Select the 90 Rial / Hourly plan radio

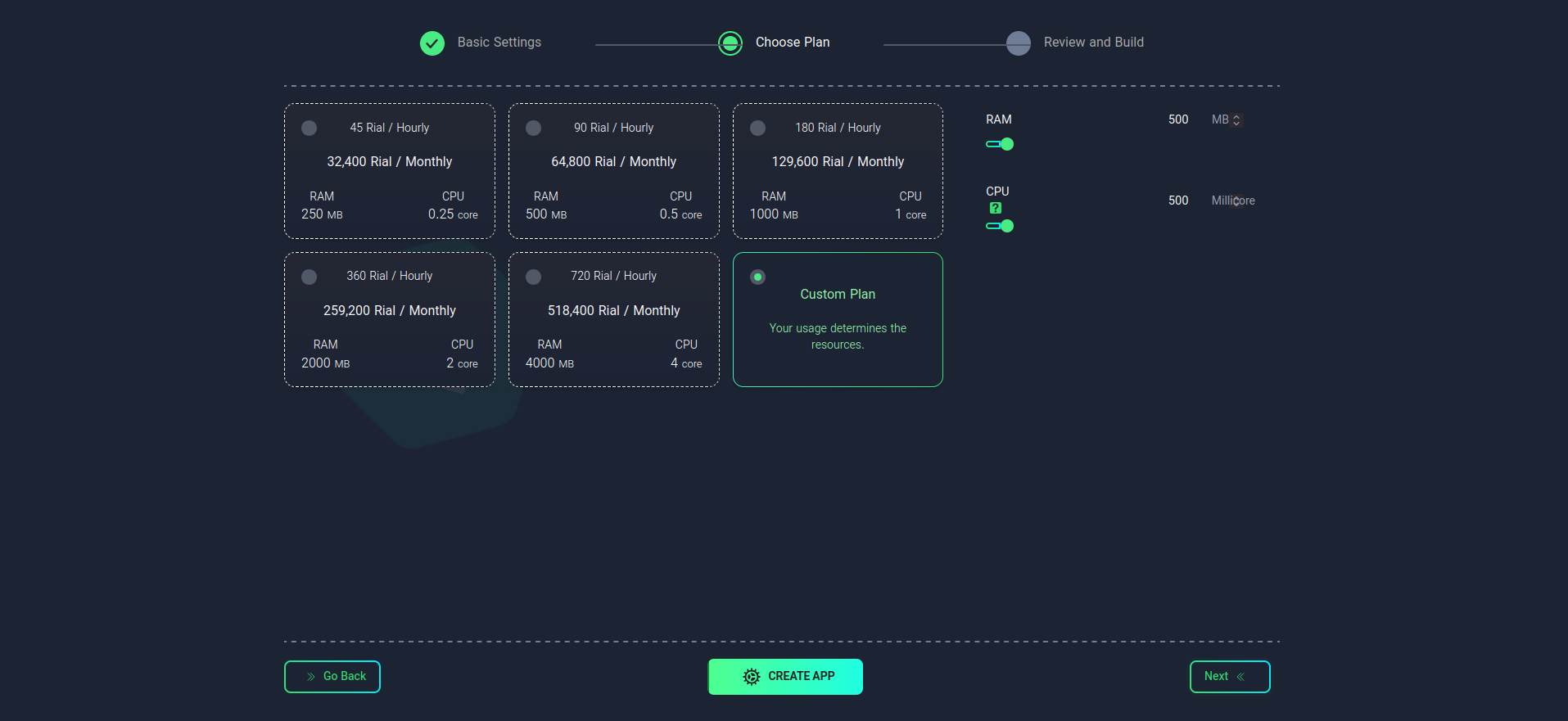(534, 128)
